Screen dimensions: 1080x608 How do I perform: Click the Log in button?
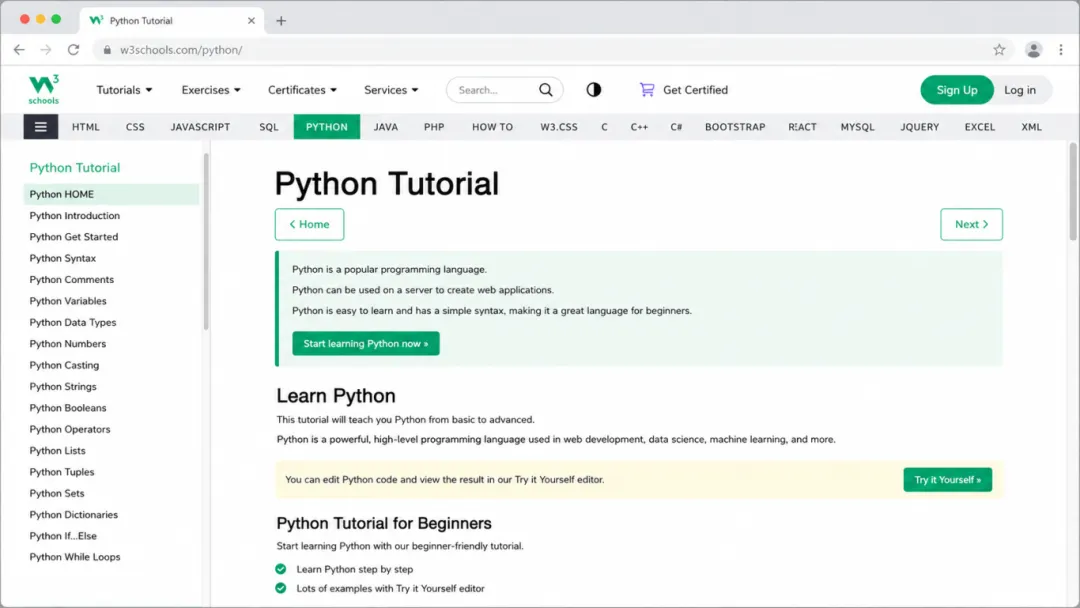coord(1019,90)
